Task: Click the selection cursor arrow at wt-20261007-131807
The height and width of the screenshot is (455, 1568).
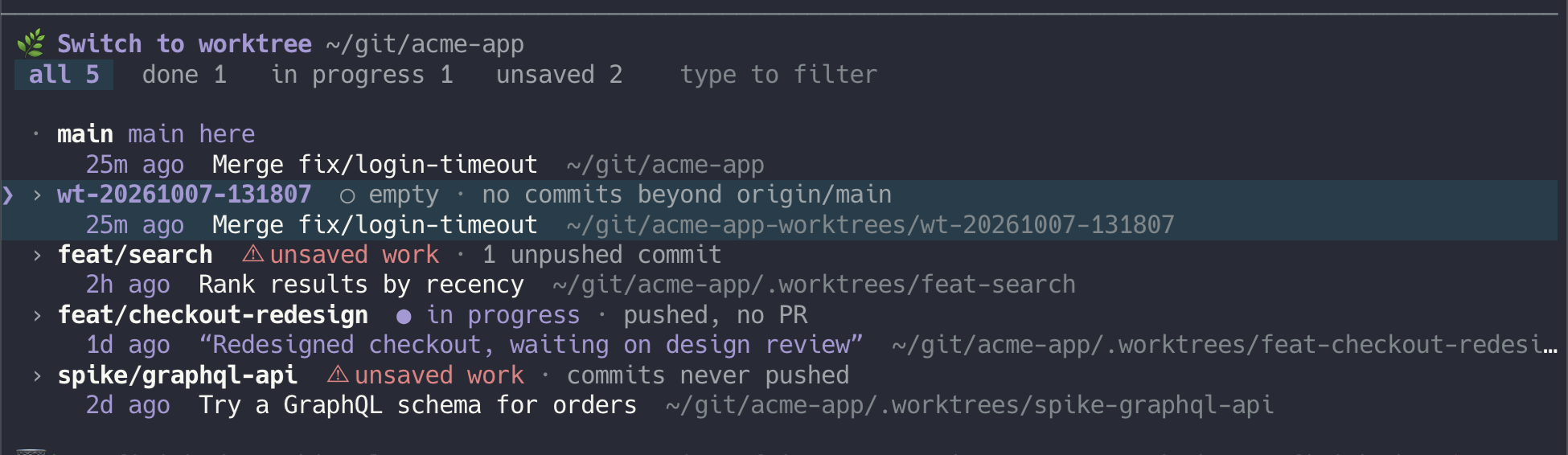Action: pos(8,195)
